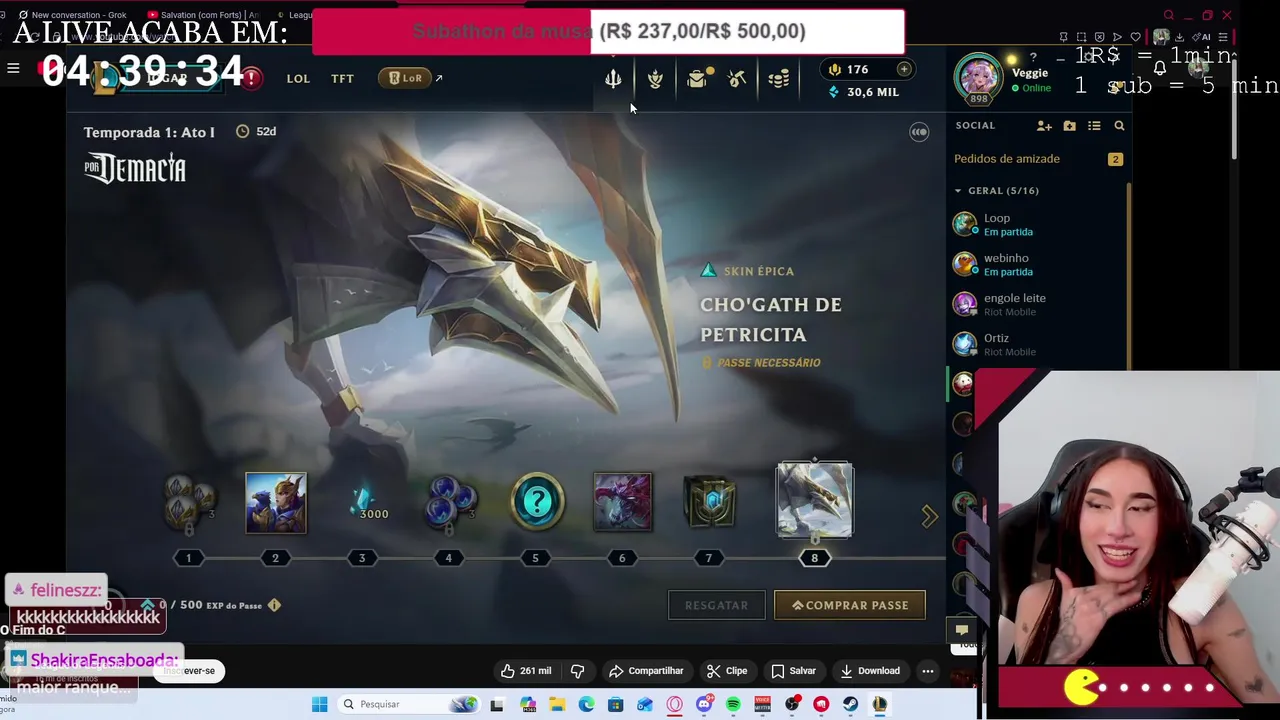Go to next pass rewards arrow
Screen dimensions: 1280x720
tap(929, 516)
